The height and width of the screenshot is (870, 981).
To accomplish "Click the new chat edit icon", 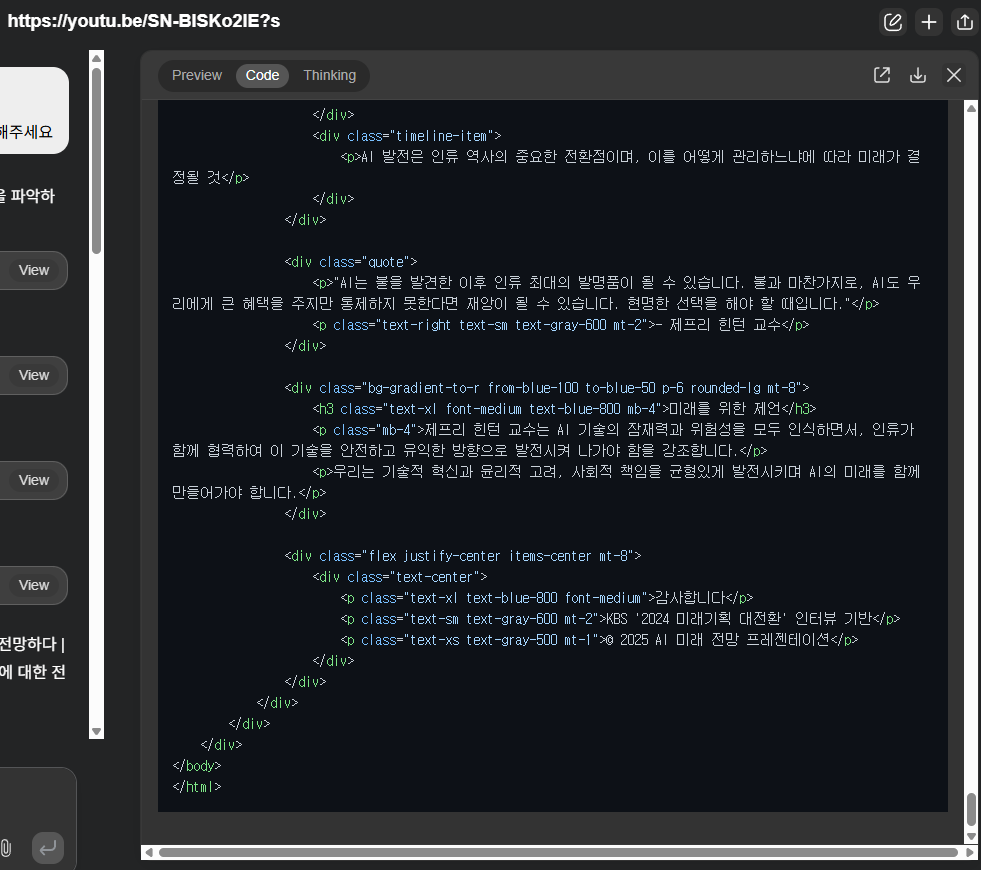I will pyautogui.click(x=893, y=23).
